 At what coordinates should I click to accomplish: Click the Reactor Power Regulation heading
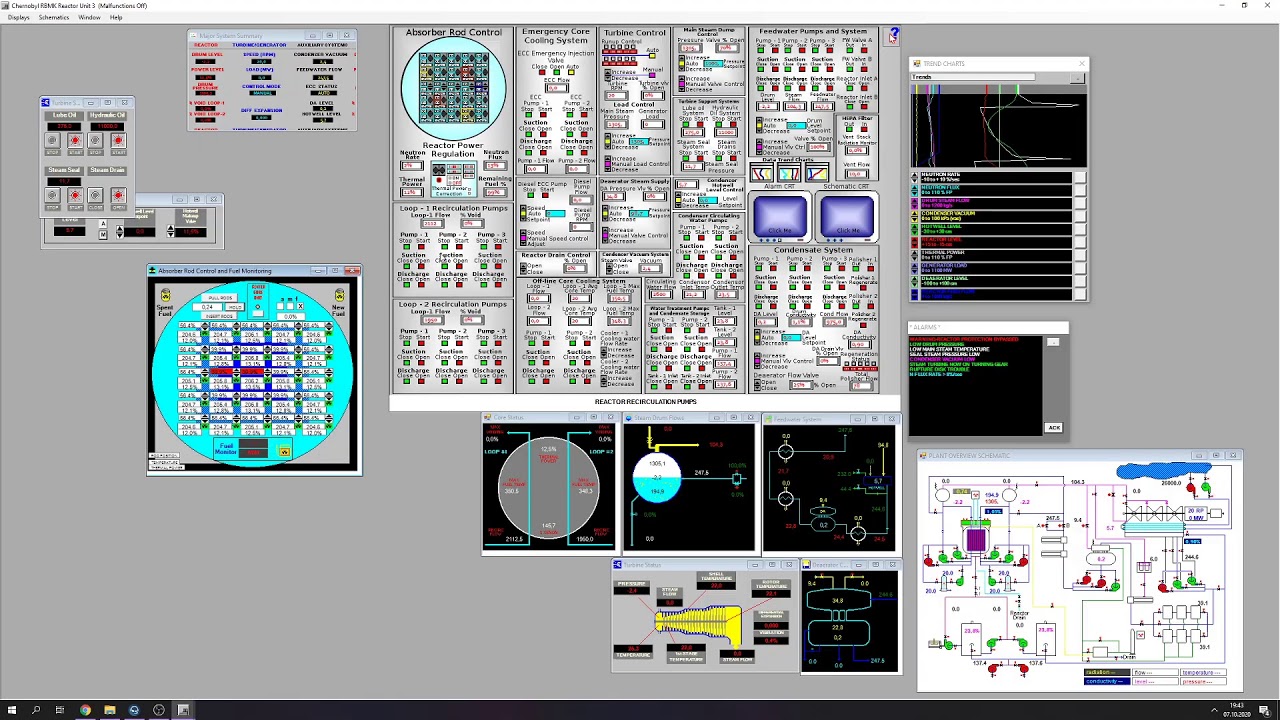pyautogui.click(x=453, y=150)
